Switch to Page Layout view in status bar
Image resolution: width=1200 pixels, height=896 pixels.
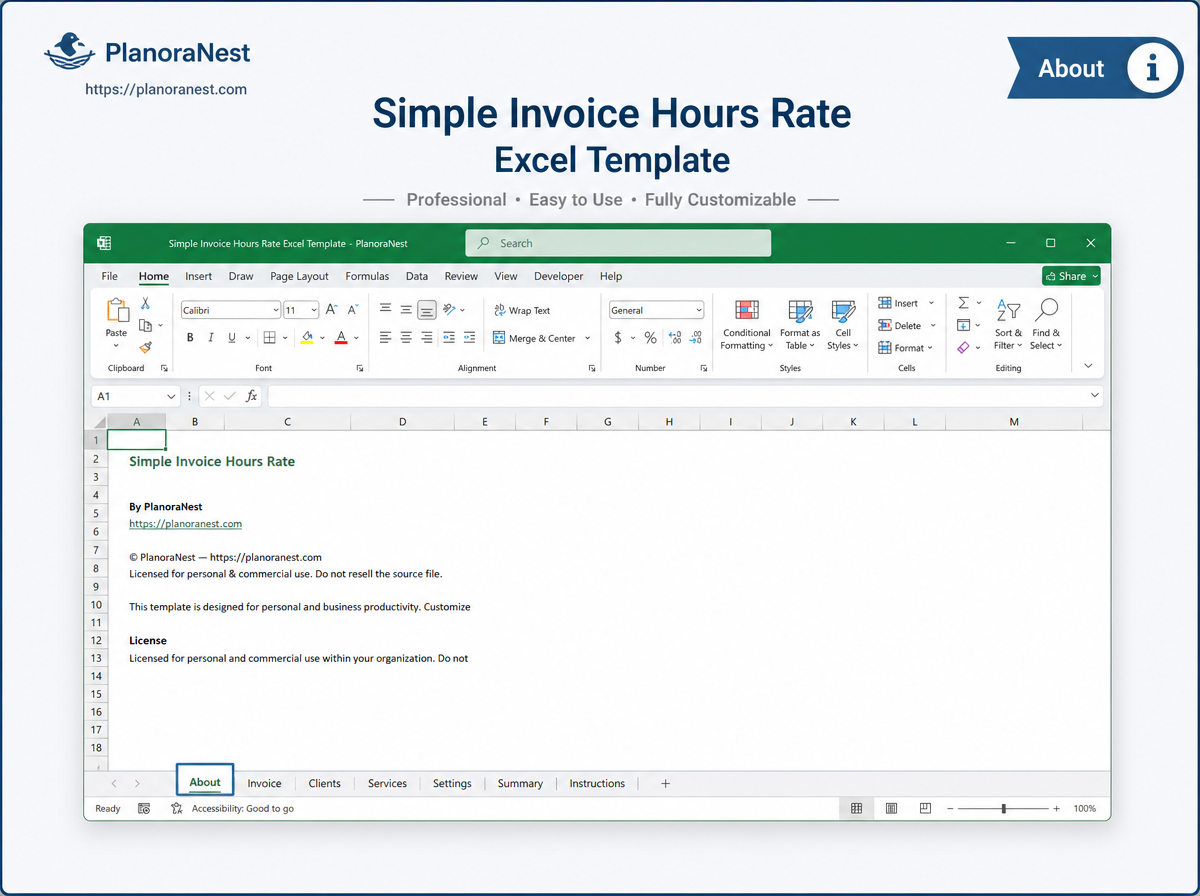(892, 808)
